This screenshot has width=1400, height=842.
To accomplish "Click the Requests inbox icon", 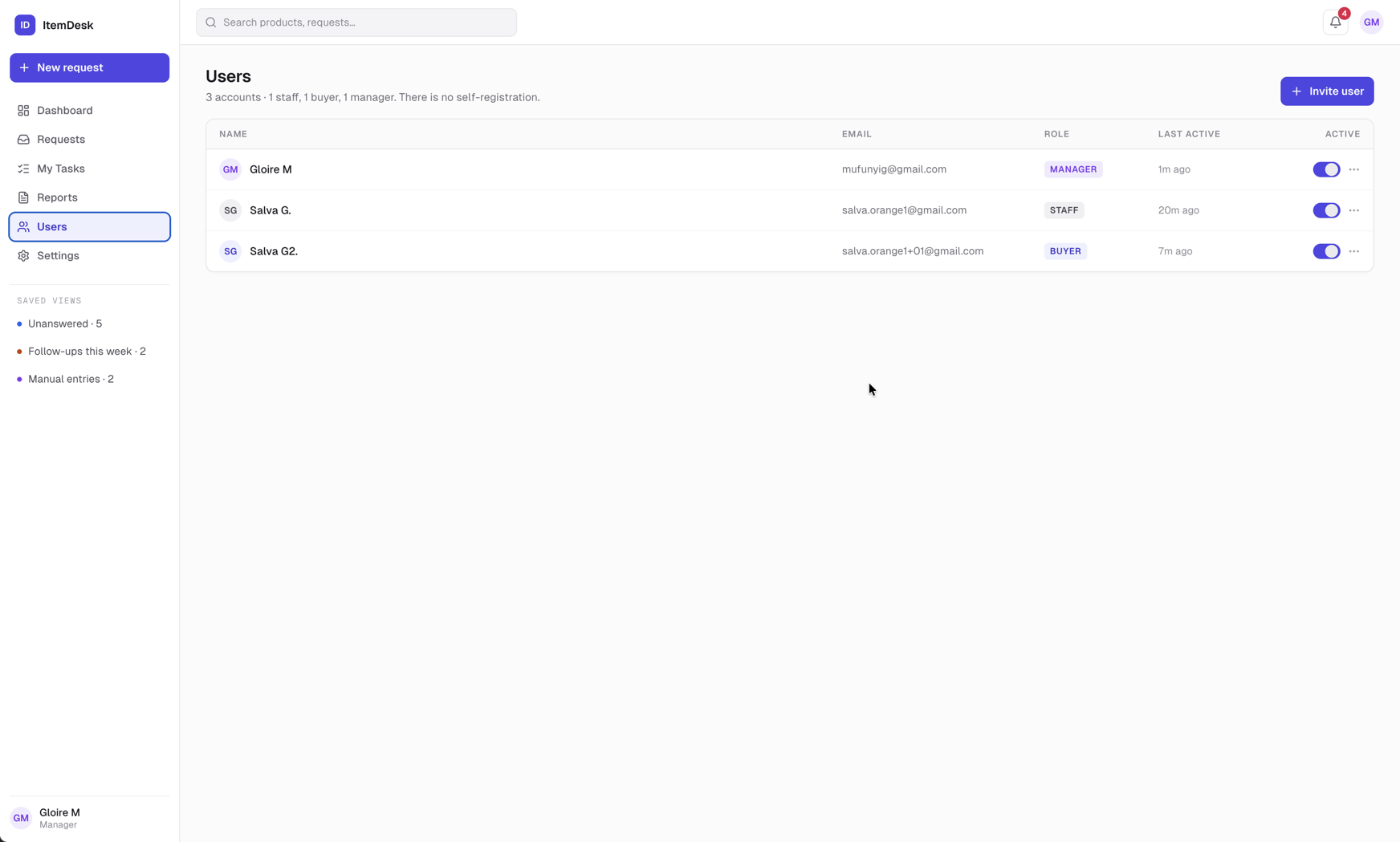I will 23,140.
